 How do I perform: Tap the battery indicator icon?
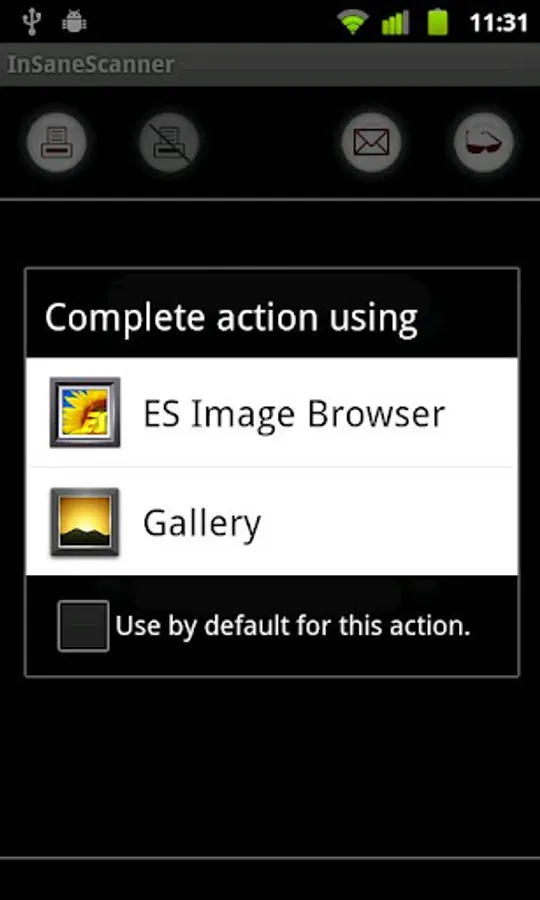click(x=437, y=22)
